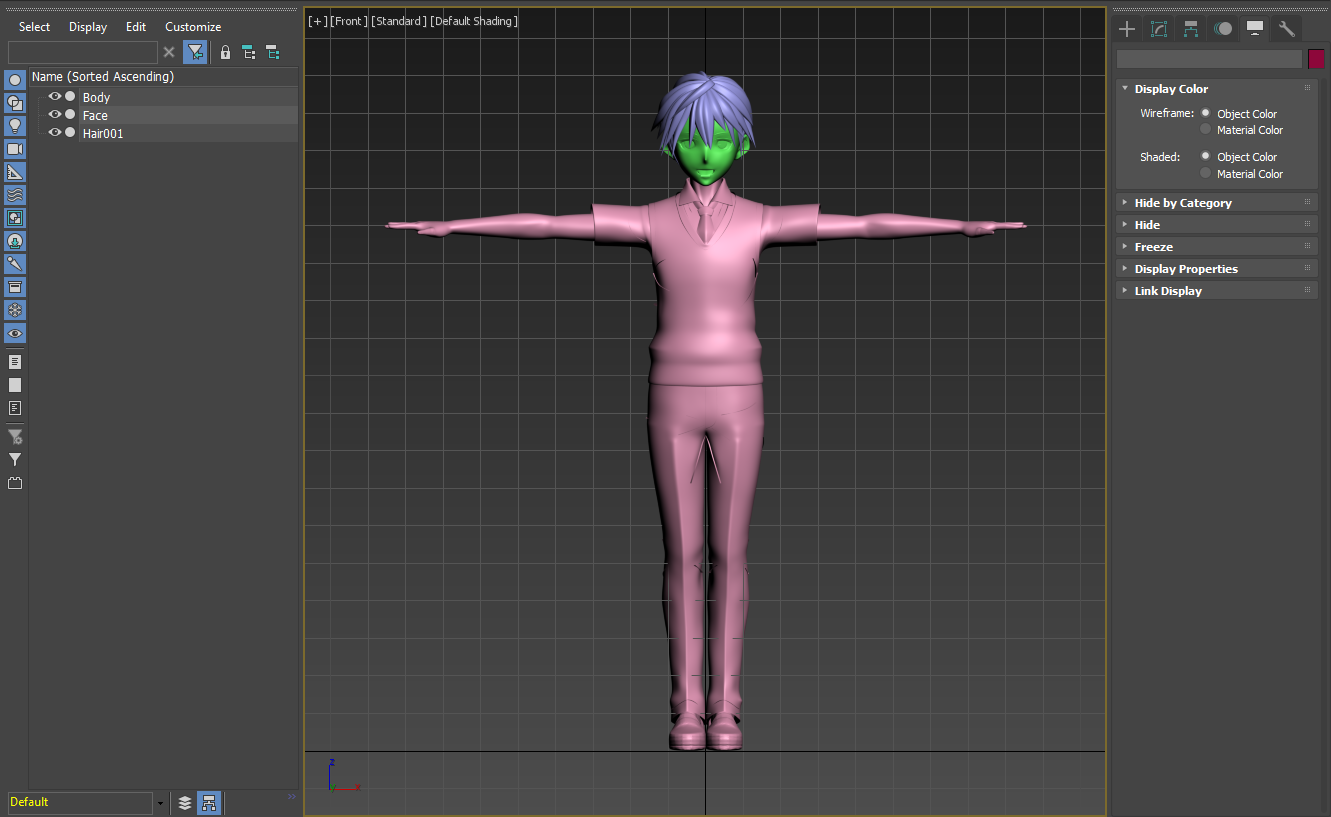Click the lock cell edit icon
Screen dimensions: 1331x817
tap(225, 52)
